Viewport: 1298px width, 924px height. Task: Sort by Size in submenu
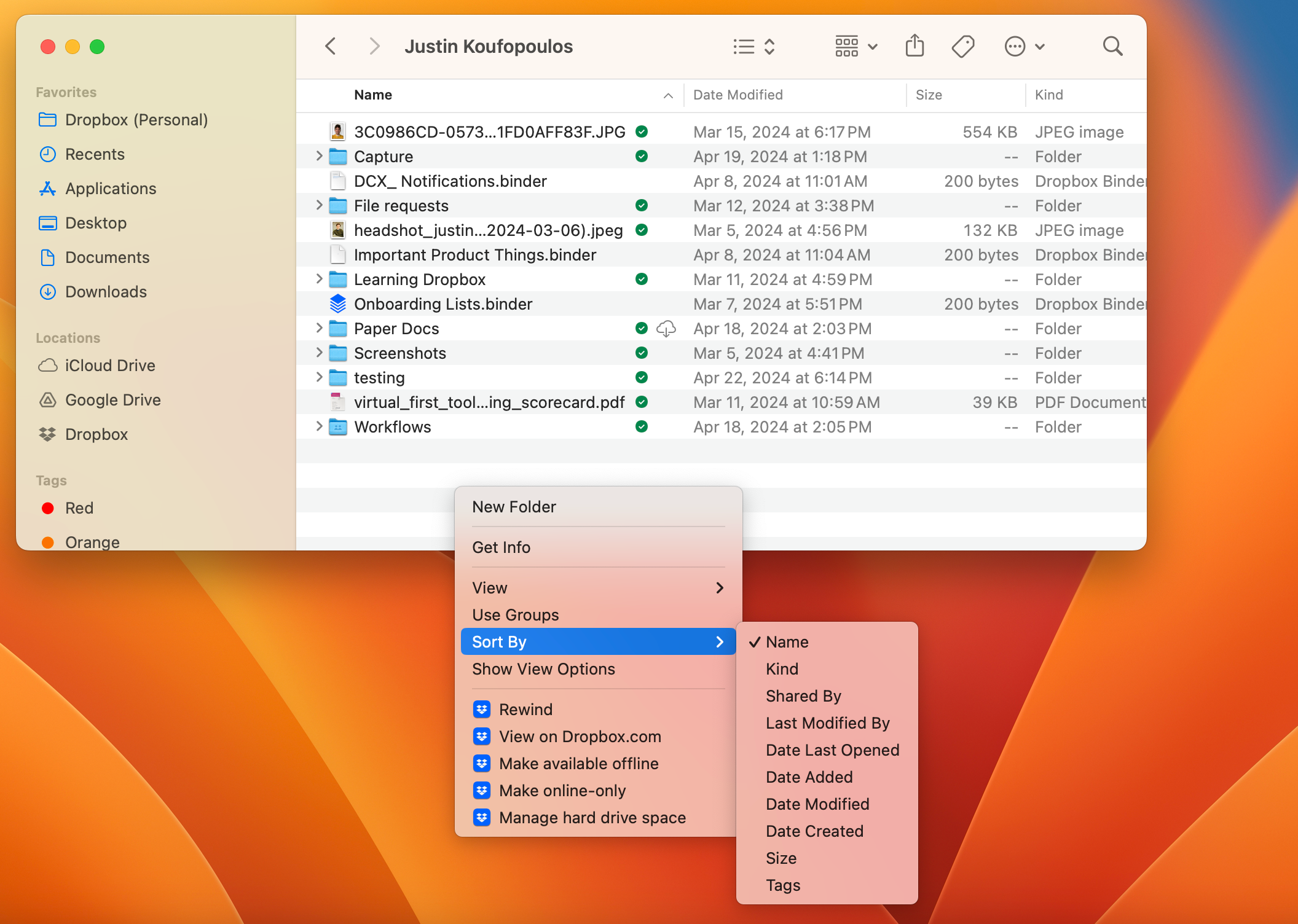coord(827,858)
